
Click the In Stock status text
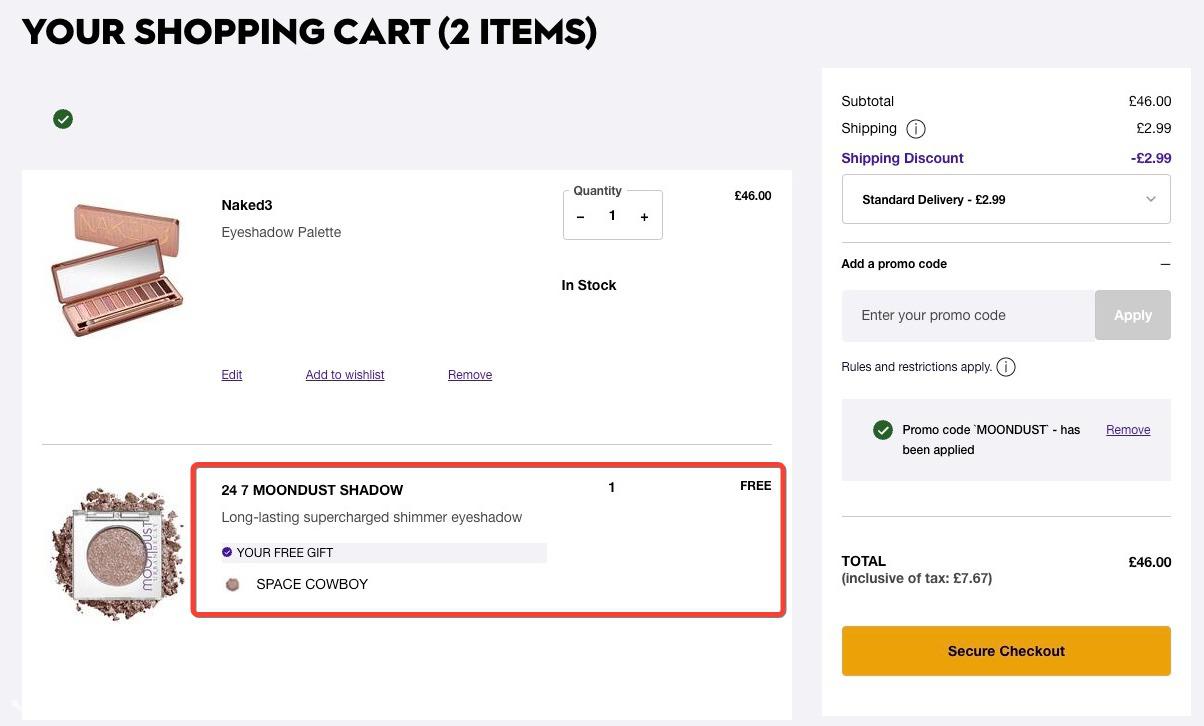[x=589, y=285]
